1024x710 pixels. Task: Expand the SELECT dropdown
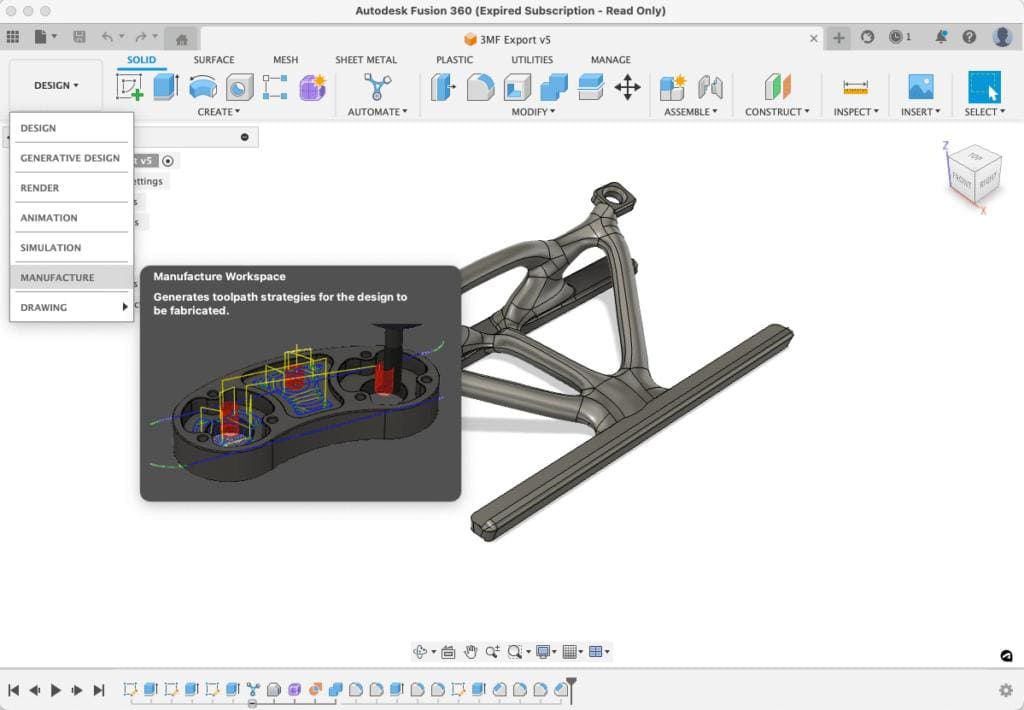tap(985, 112)
